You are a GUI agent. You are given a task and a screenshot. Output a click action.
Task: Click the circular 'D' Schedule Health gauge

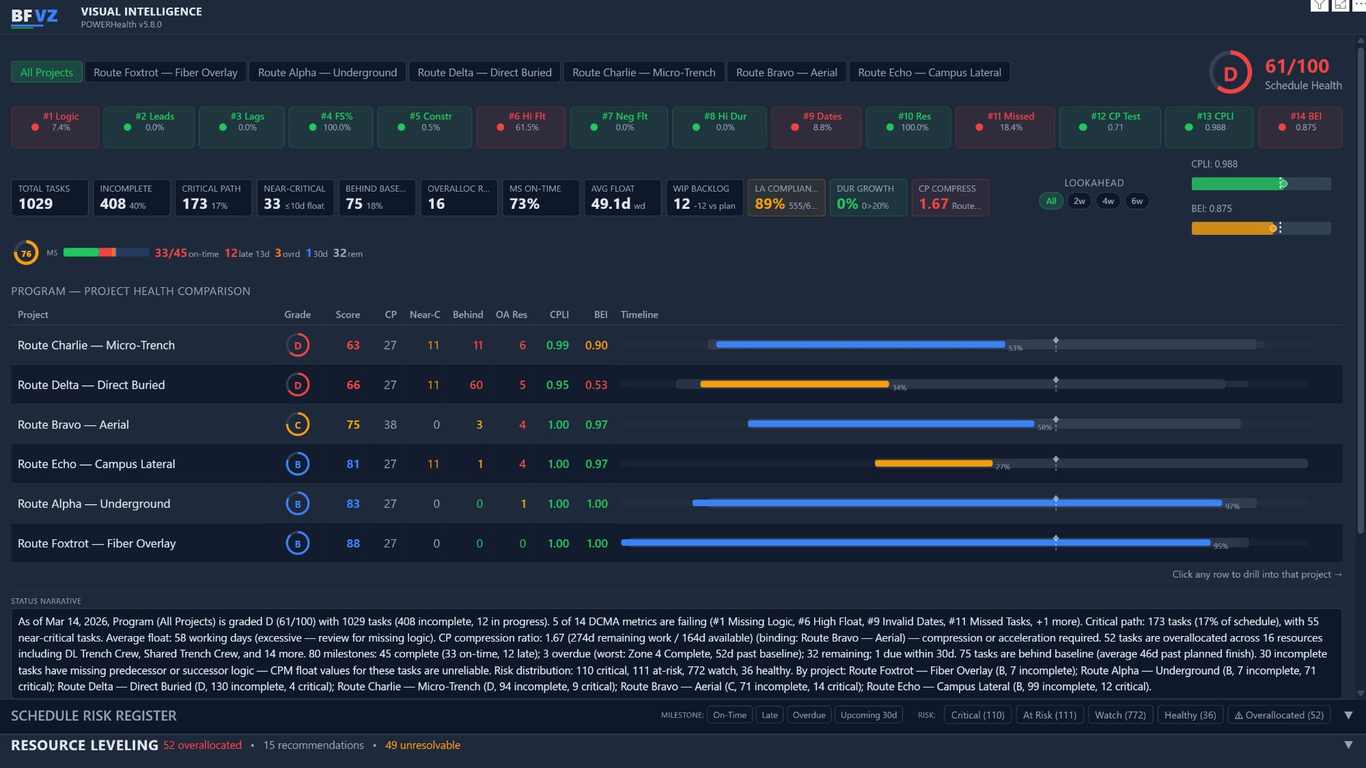tap(1230, 72)
